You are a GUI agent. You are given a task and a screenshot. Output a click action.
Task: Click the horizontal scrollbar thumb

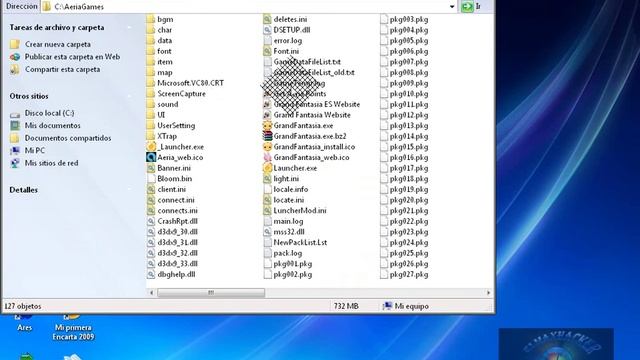(211, 293)
